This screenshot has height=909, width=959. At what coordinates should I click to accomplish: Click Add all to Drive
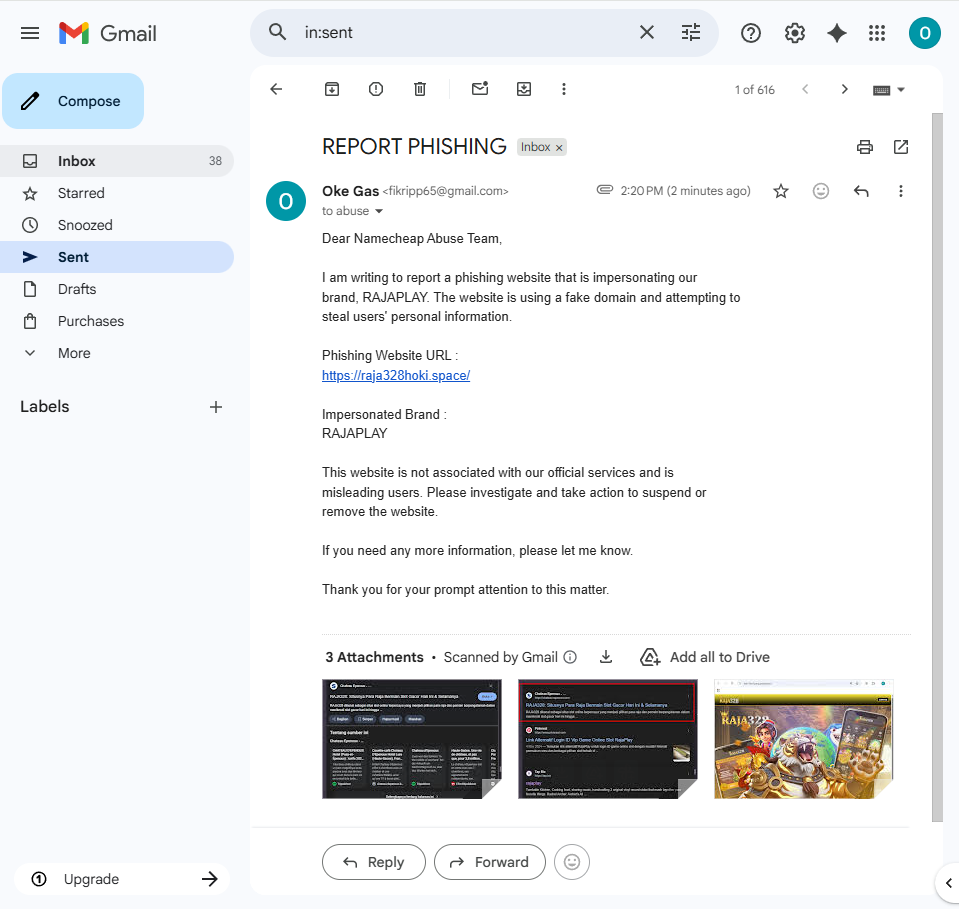tap(705, 657)
